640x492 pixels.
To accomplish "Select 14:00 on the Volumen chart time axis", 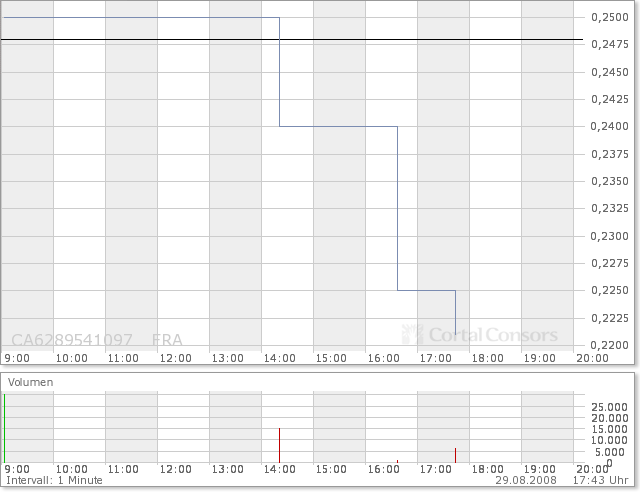I will 280,470.
